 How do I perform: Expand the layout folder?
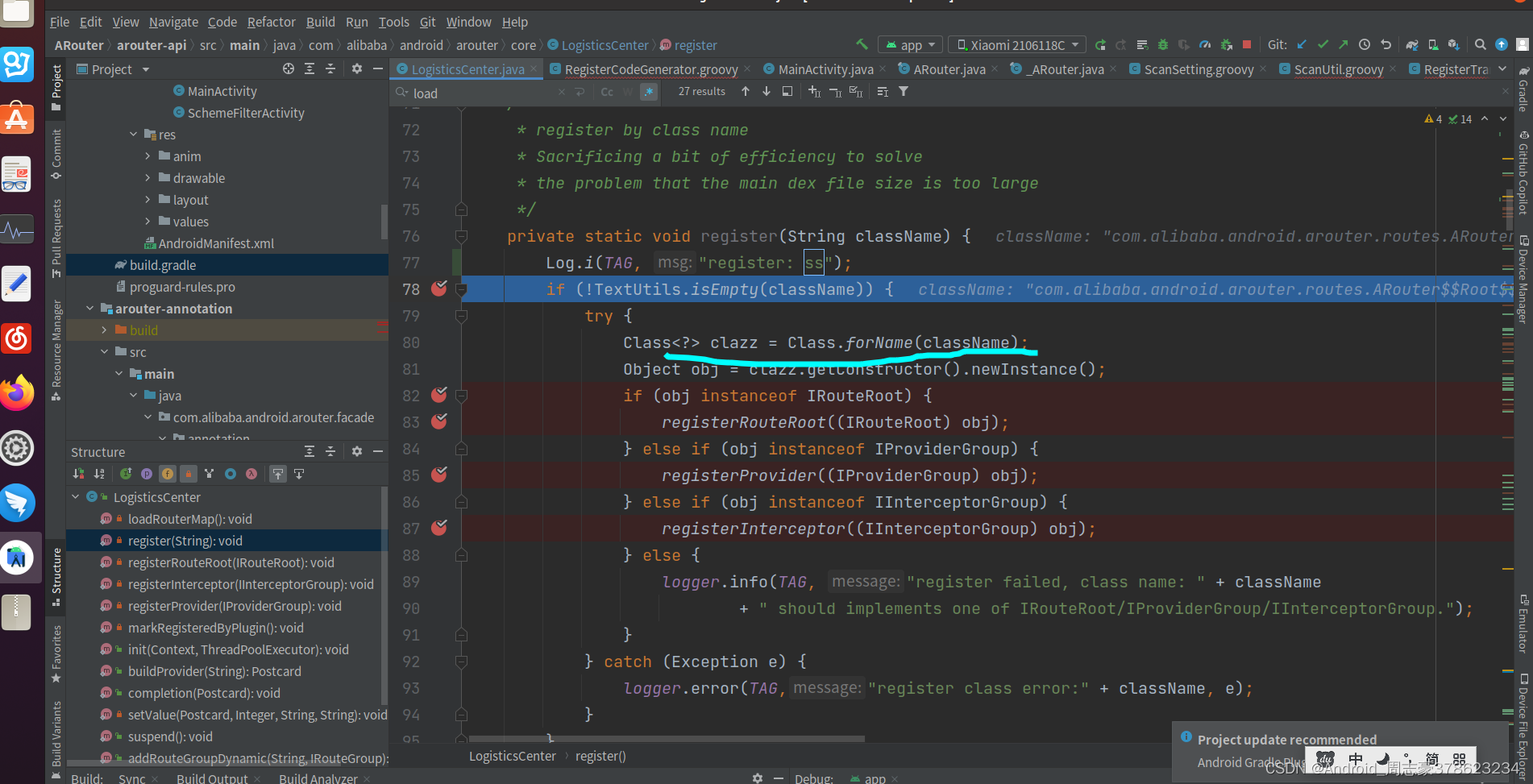point(148,200)
